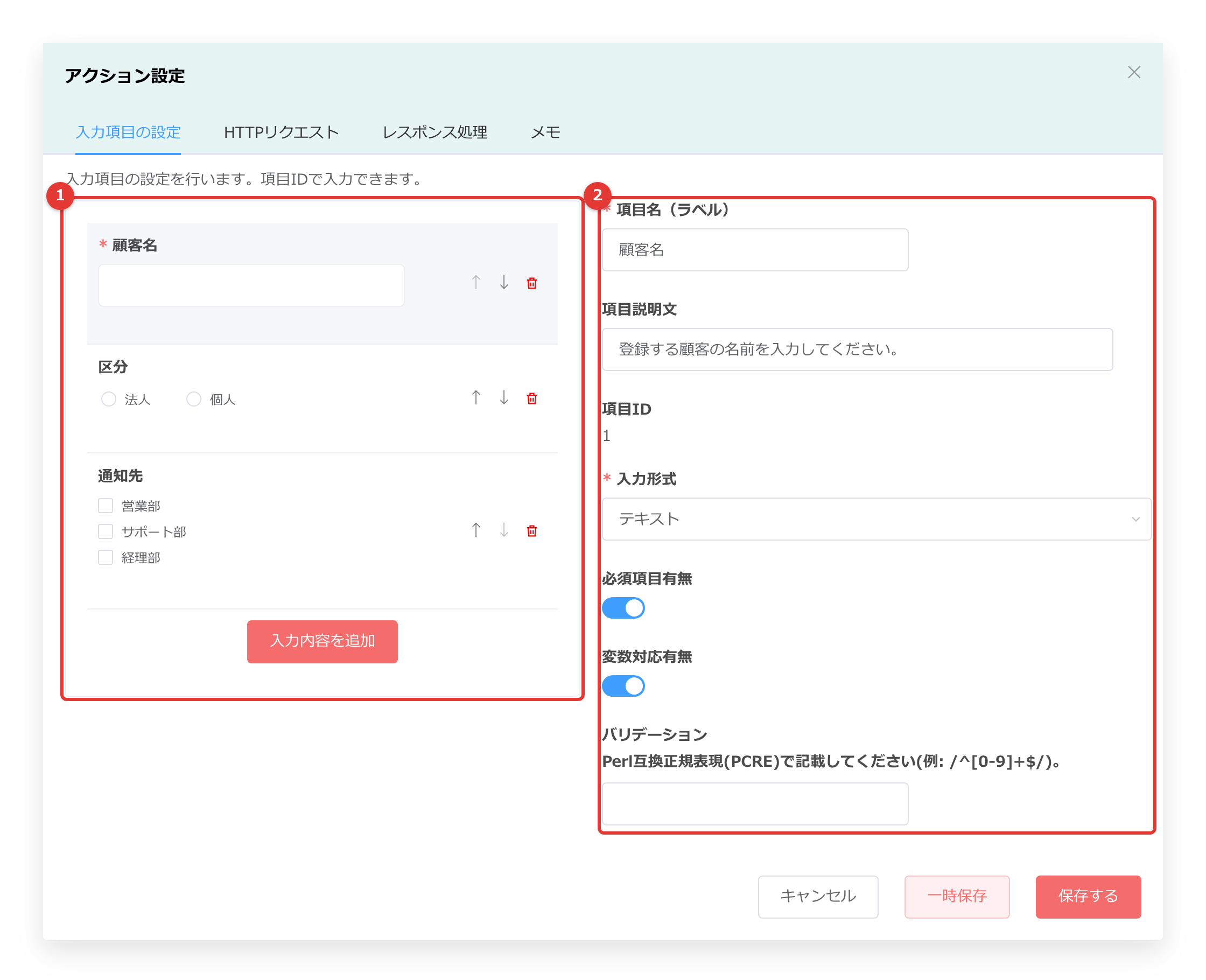Click the キャンセル button
This screenshot has width=1206, height=980.
coord(818,897)
